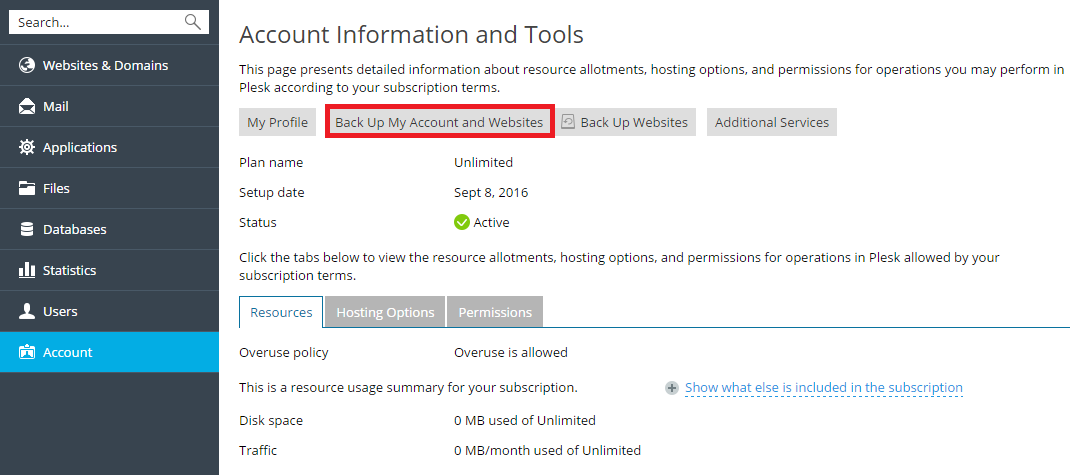Select the Resources tab
1089x475 pixels.
click(281, 312)
